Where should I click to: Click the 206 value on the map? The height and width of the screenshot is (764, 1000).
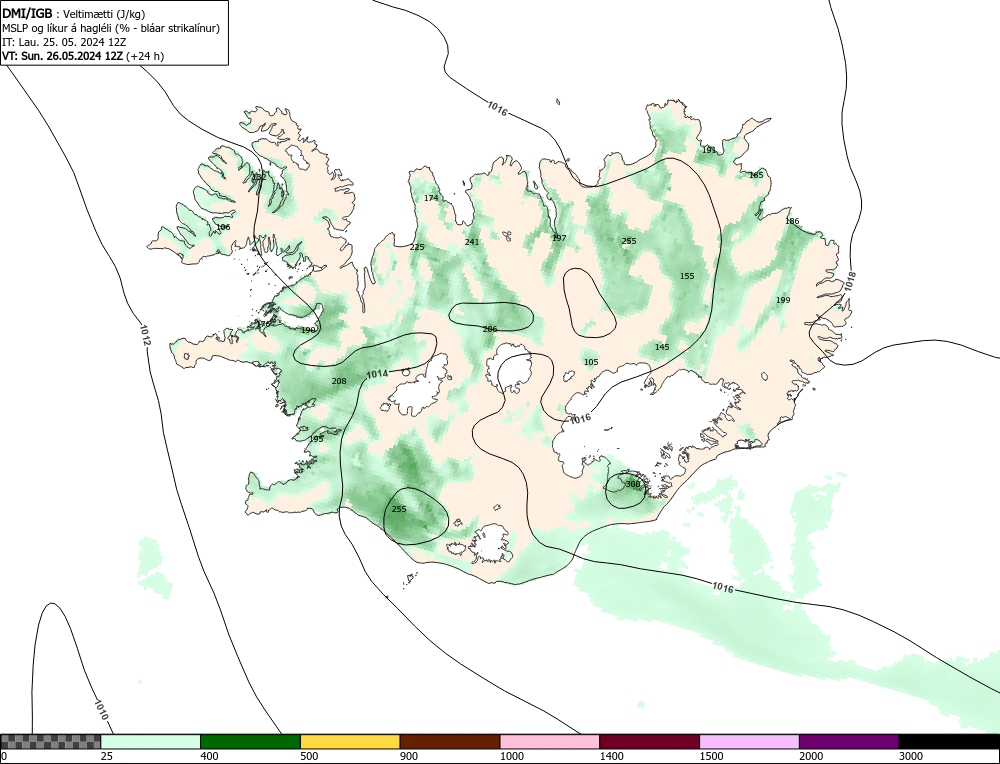point(490,329)
